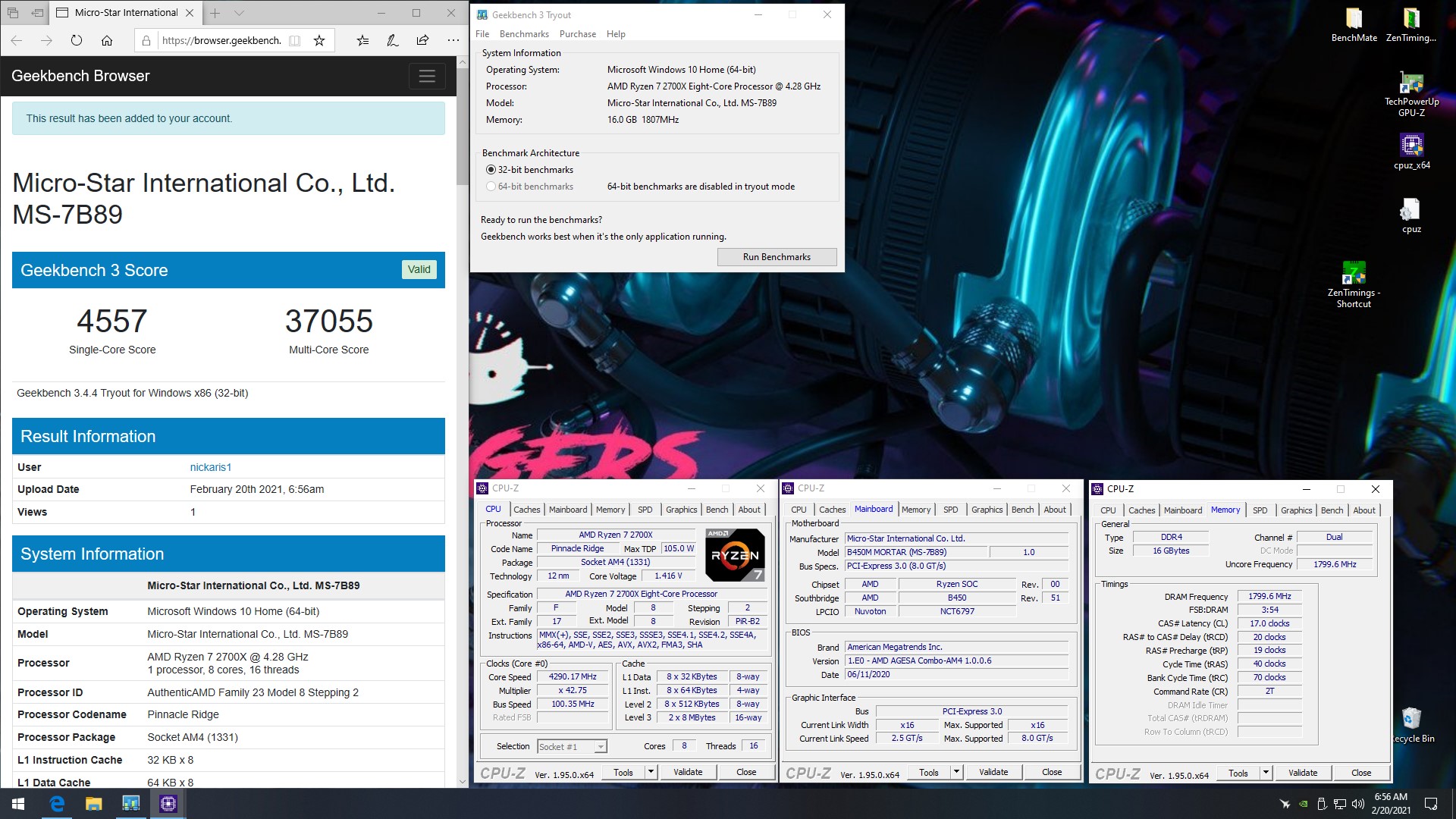Open the Purchase menu in Geekbench 3
Image resolution: width=1456 pixels, height=819 pixels.
tap(578, 34)
